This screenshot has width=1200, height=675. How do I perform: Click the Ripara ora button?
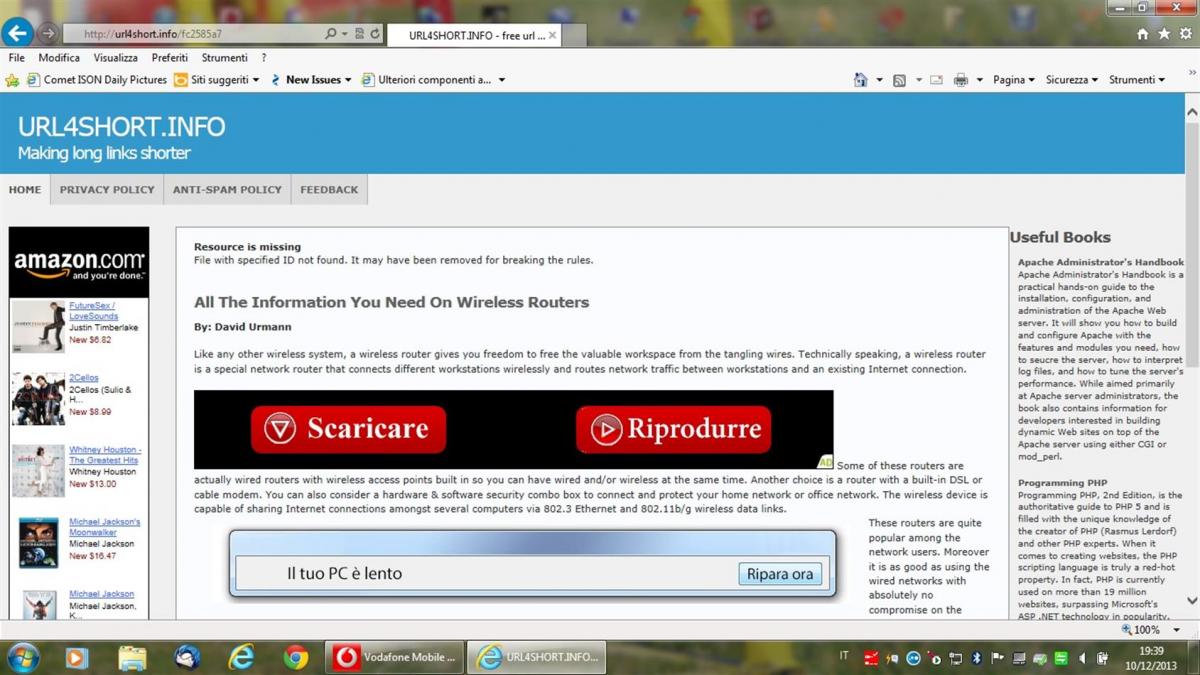pyautogui.click(x=780, y=574)
